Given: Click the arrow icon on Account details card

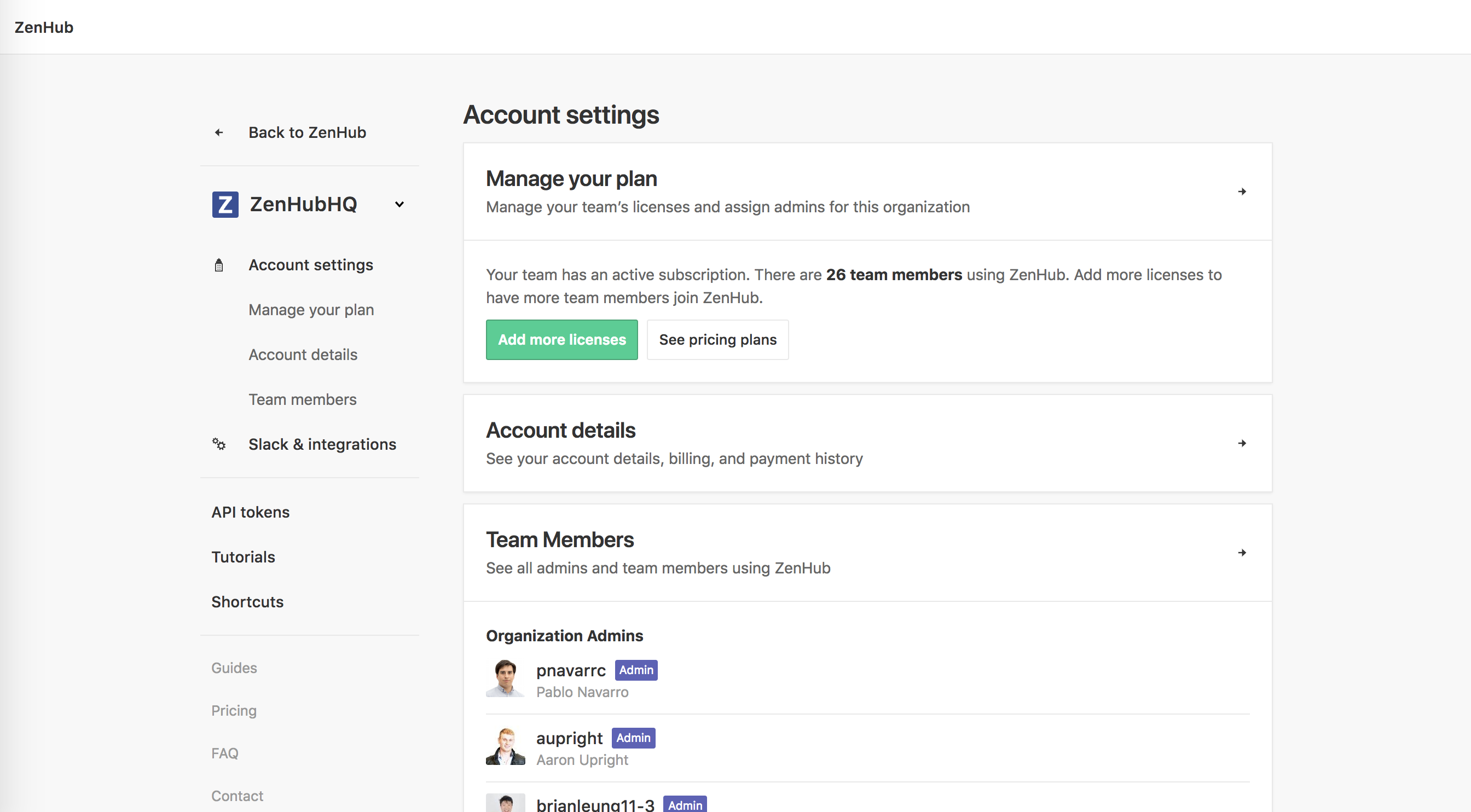Looking at the screenshot, I should 1242,443.
